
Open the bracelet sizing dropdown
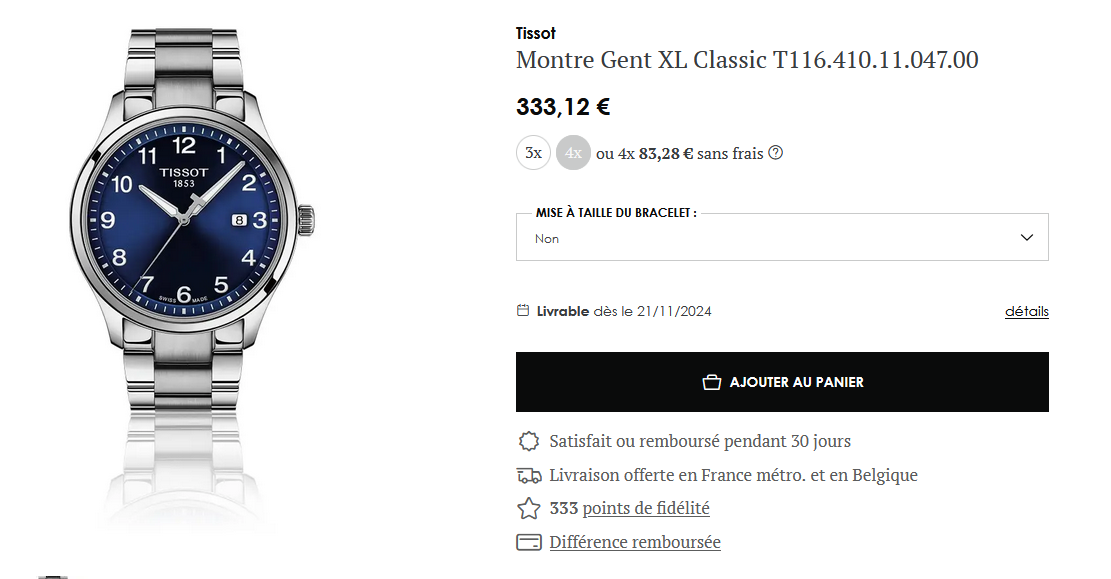(782, 237)
